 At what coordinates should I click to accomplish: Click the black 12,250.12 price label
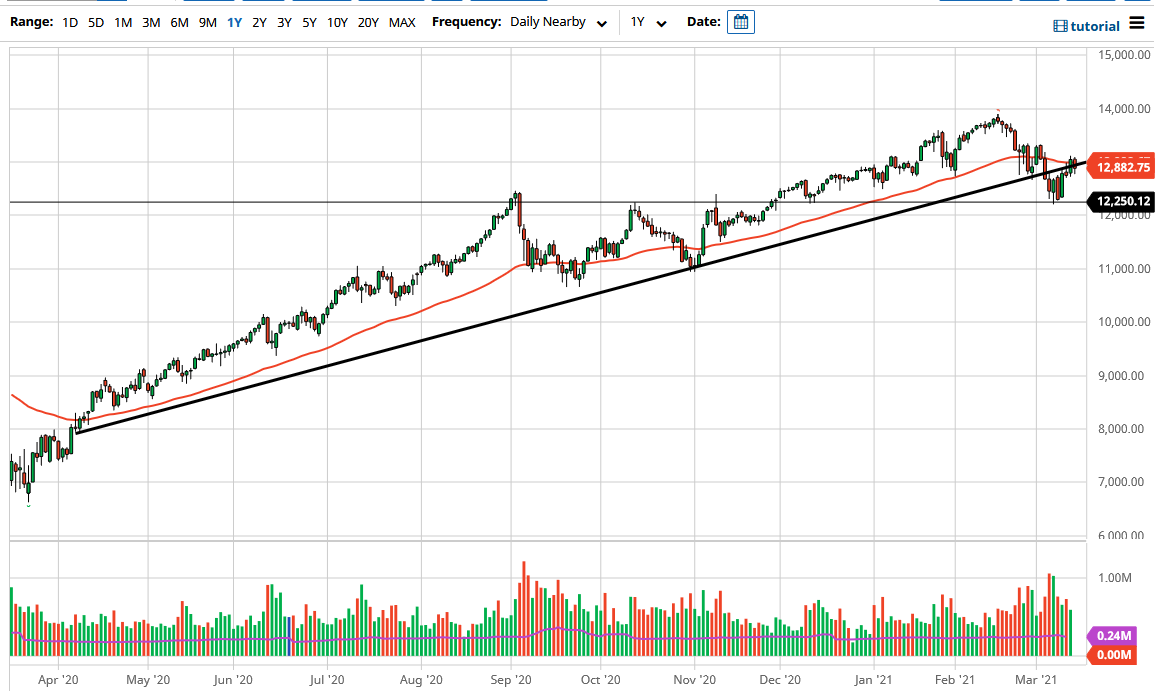coord(1121,202)
